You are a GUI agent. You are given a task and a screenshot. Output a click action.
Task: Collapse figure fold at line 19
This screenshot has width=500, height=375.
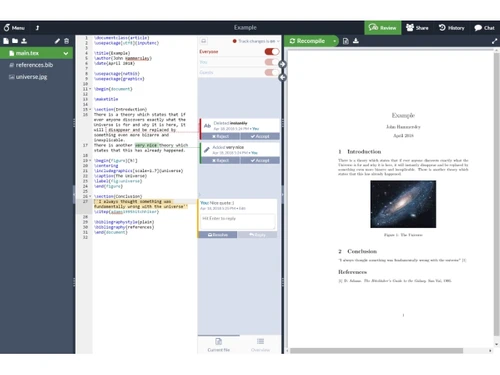pyautogui.click(x=90, y=160)
